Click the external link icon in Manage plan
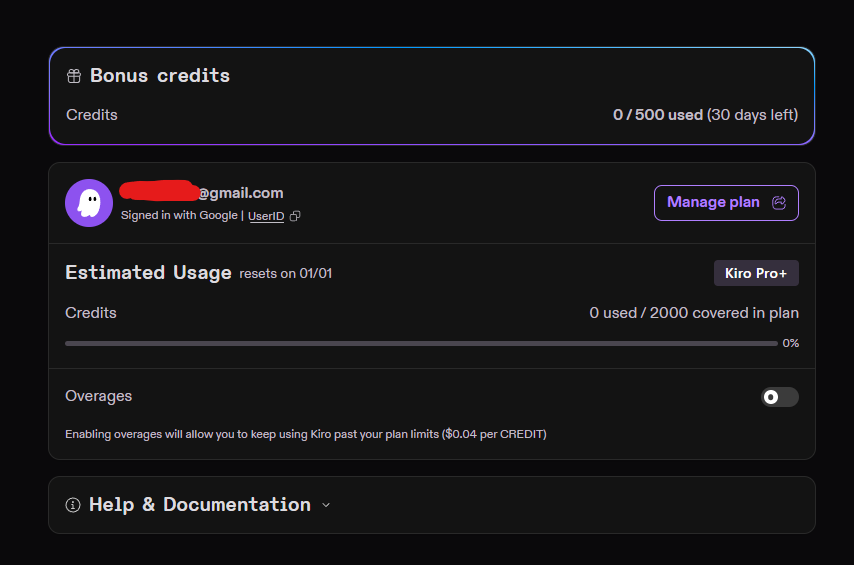The height and width of the screenshot is (565, 854). point(779,203)
